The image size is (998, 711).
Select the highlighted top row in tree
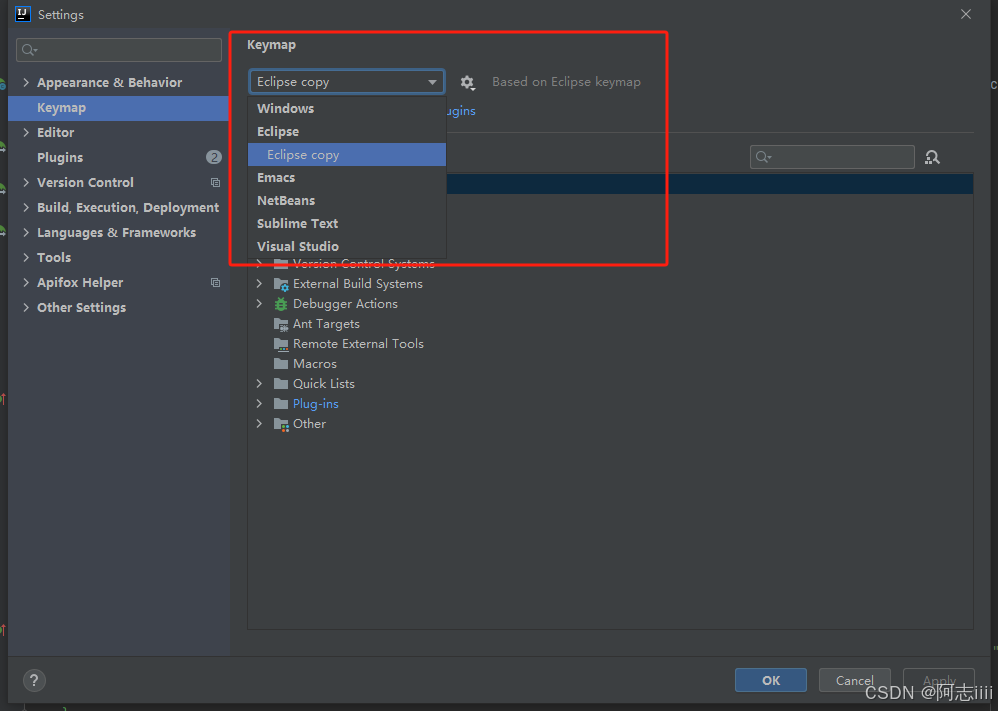click(x=710, y=184)
